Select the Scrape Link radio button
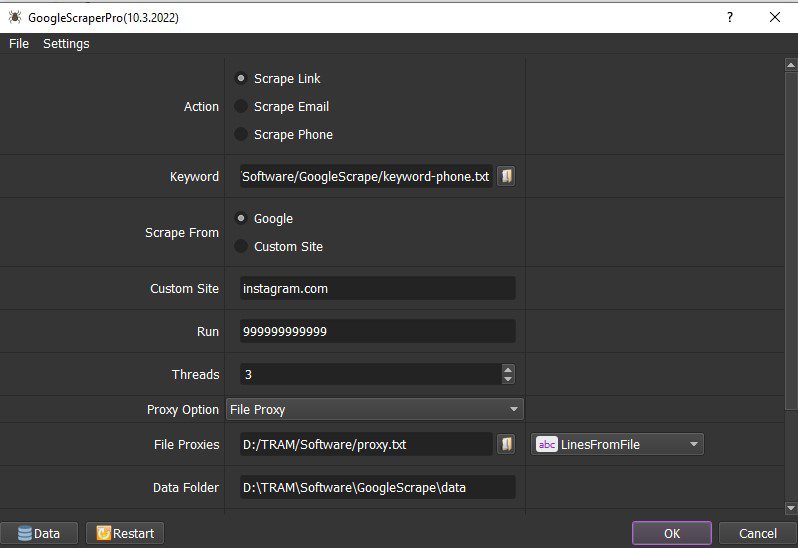Image resolution: width=798 pixels, height=548 pixels. click(241, 78)
